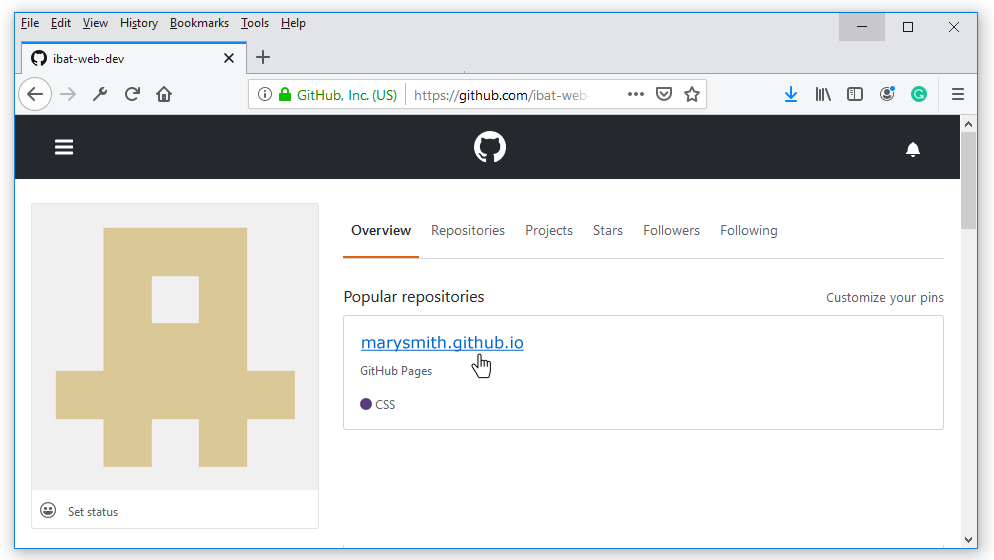The height and width of the screenshot is (560, 994).
Task: Open the notifications bell
Action: tap(912, 149)
